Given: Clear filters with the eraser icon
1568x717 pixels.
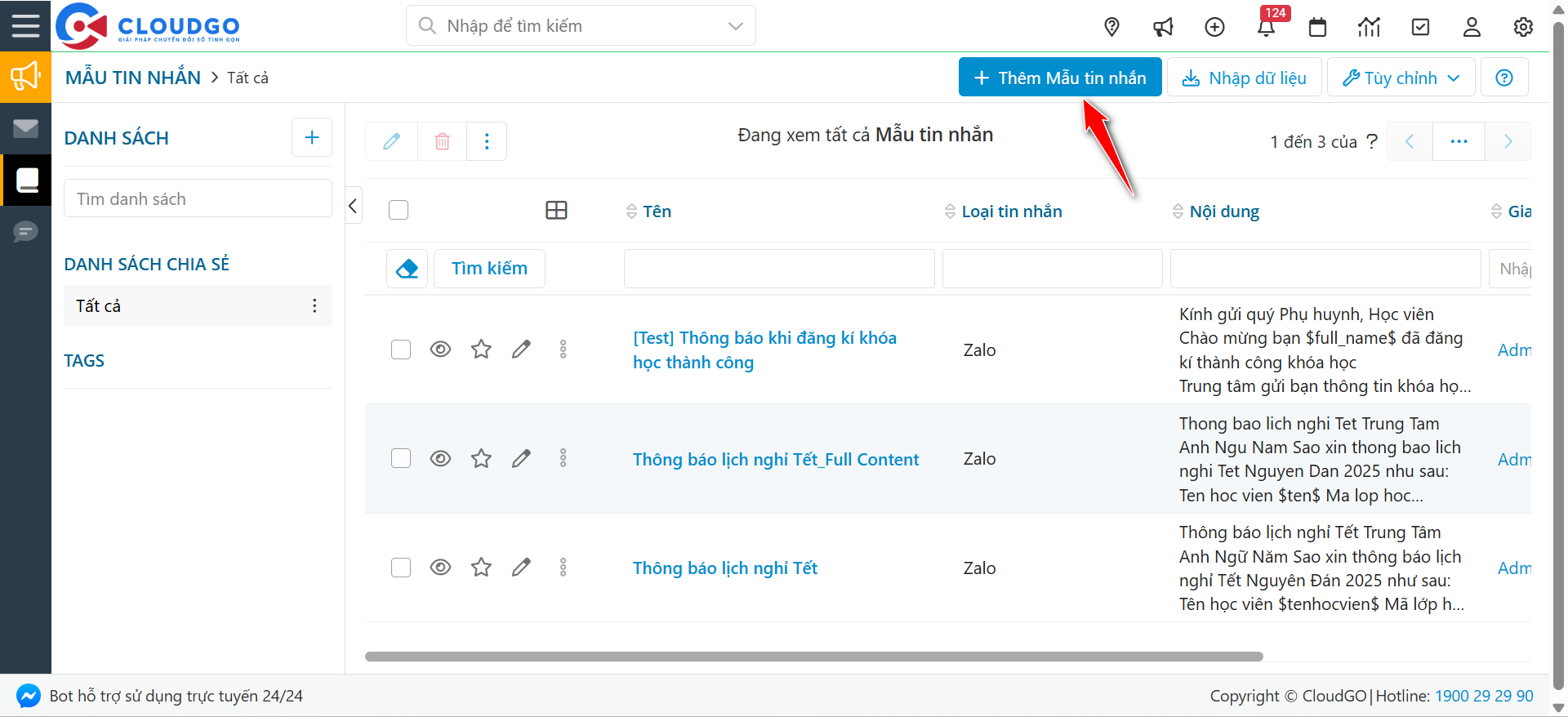Looking at the screenshot, I should click(407, 269).
